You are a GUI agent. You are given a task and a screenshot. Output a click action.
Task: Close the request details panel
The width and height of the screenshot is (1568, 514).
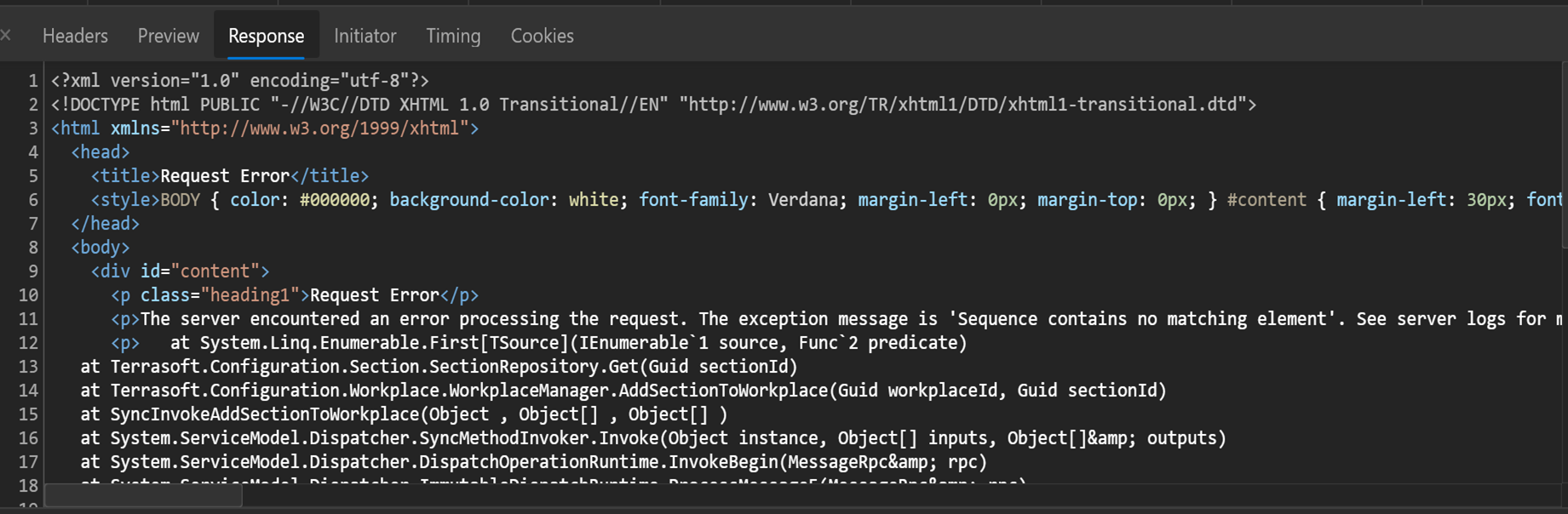click(x=5, y=35)
